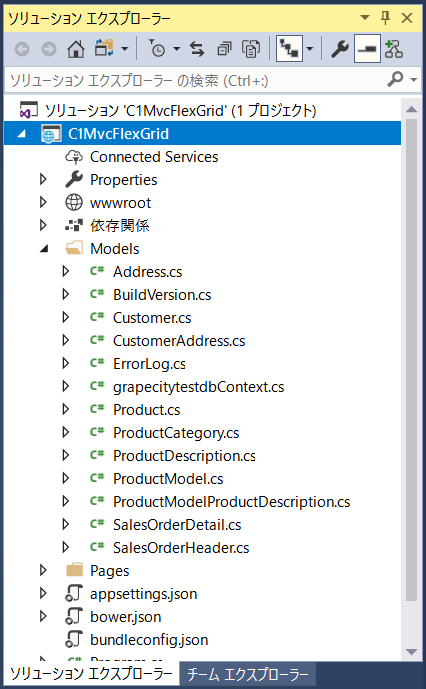426x689 pixels.
Task: Switch to the チーム エクスプローラー tab
Action: tap(248, 674)
